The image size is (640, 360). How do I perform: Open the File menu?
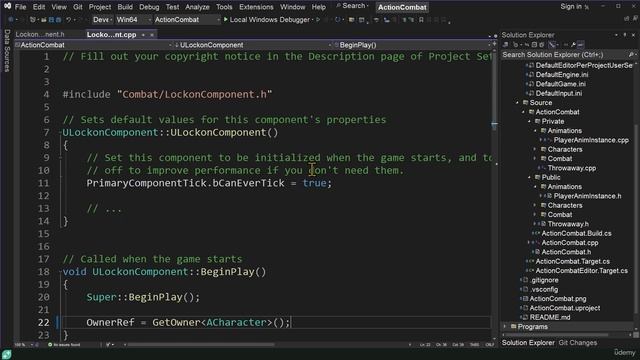click(x=20, y=7)
